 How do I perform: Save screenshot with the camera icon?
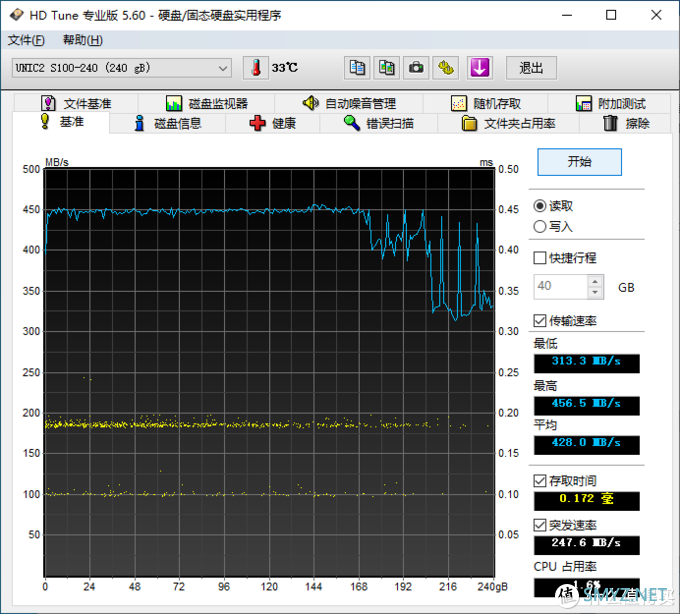click(416, 68)
